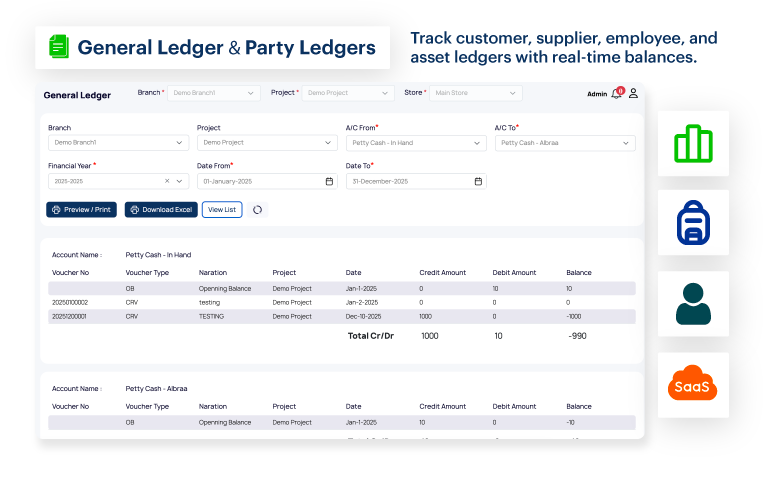Open the header Project dropdown

click(348, 93)
